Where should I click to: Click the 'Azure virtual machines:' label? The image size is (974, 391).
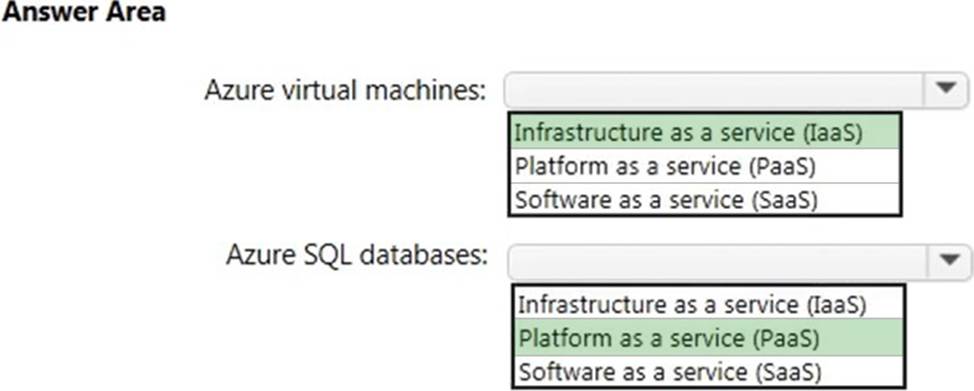tap(345, 91)
